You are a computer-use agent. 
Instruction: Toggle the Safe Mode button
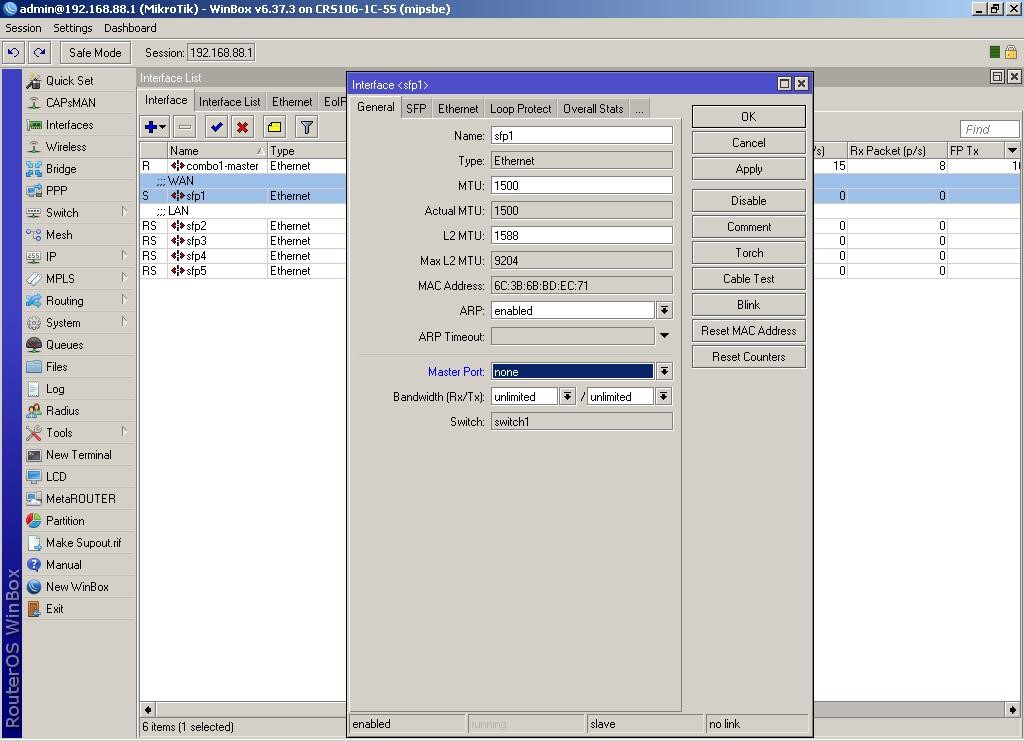point(95,53)
